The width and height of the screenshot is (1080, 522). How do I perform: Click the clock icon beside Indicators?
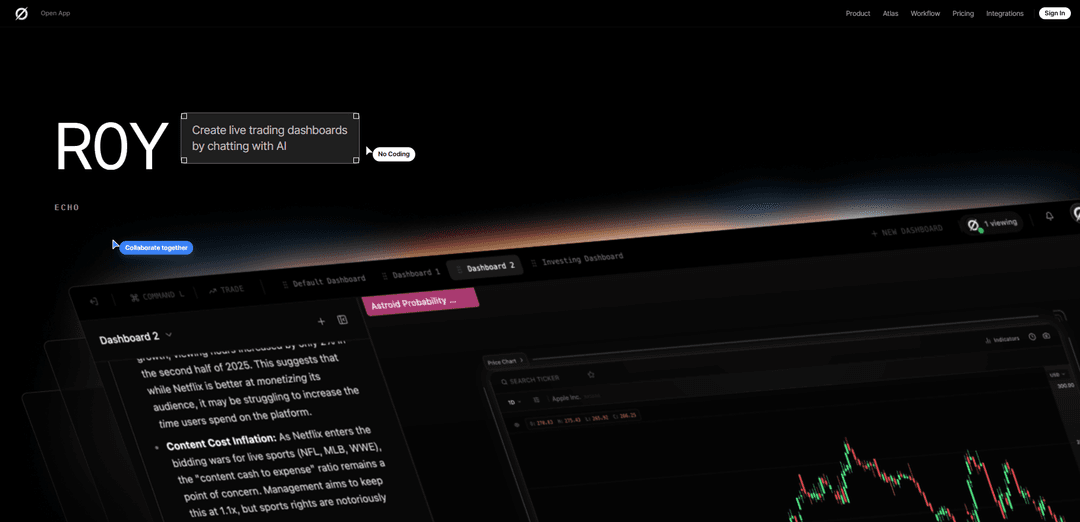point(1032,337)
